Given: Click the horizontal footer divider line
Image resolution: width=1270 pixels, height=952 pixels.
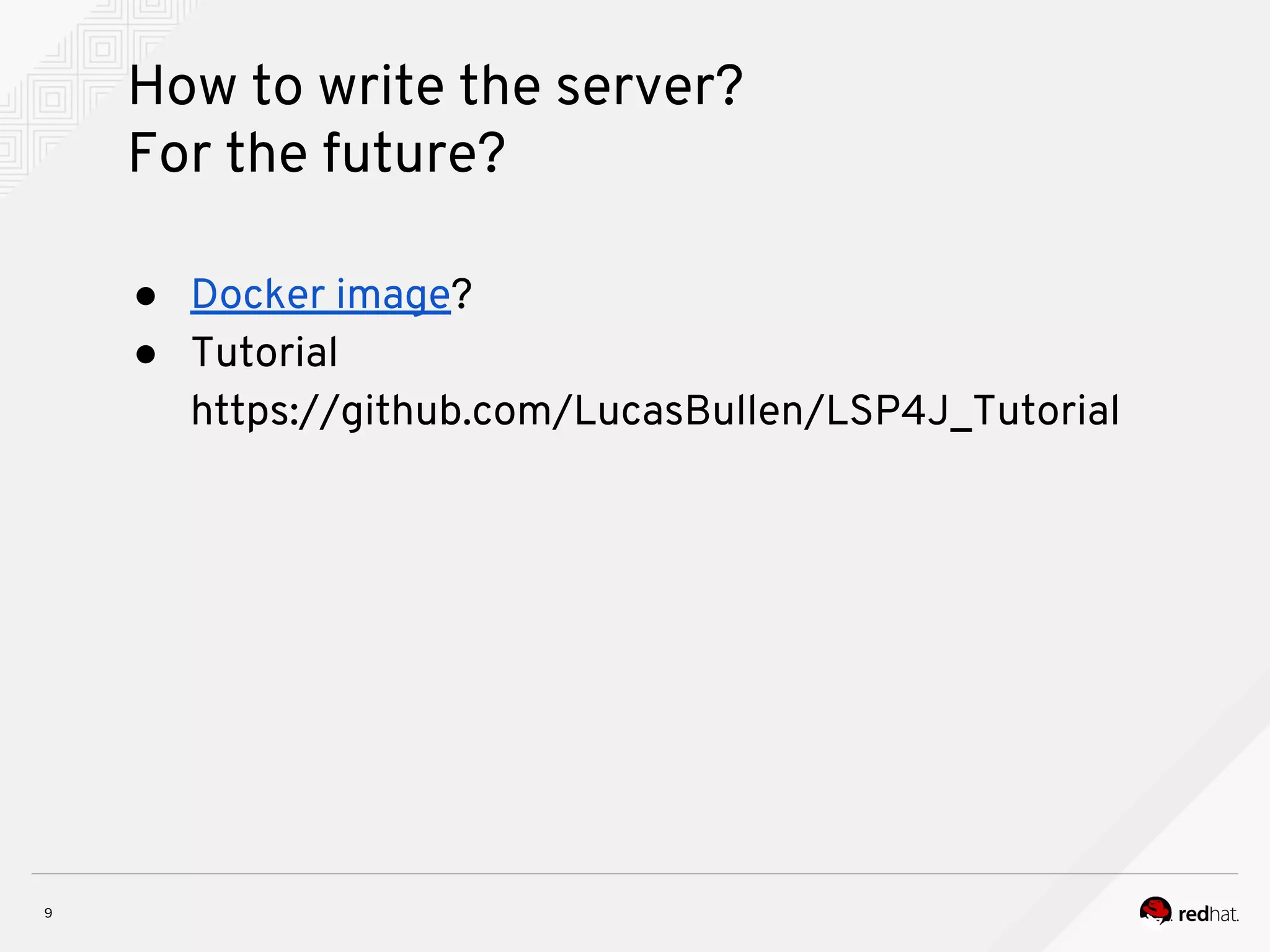Looking at the screenshot, I should click(x=635, y=874).
